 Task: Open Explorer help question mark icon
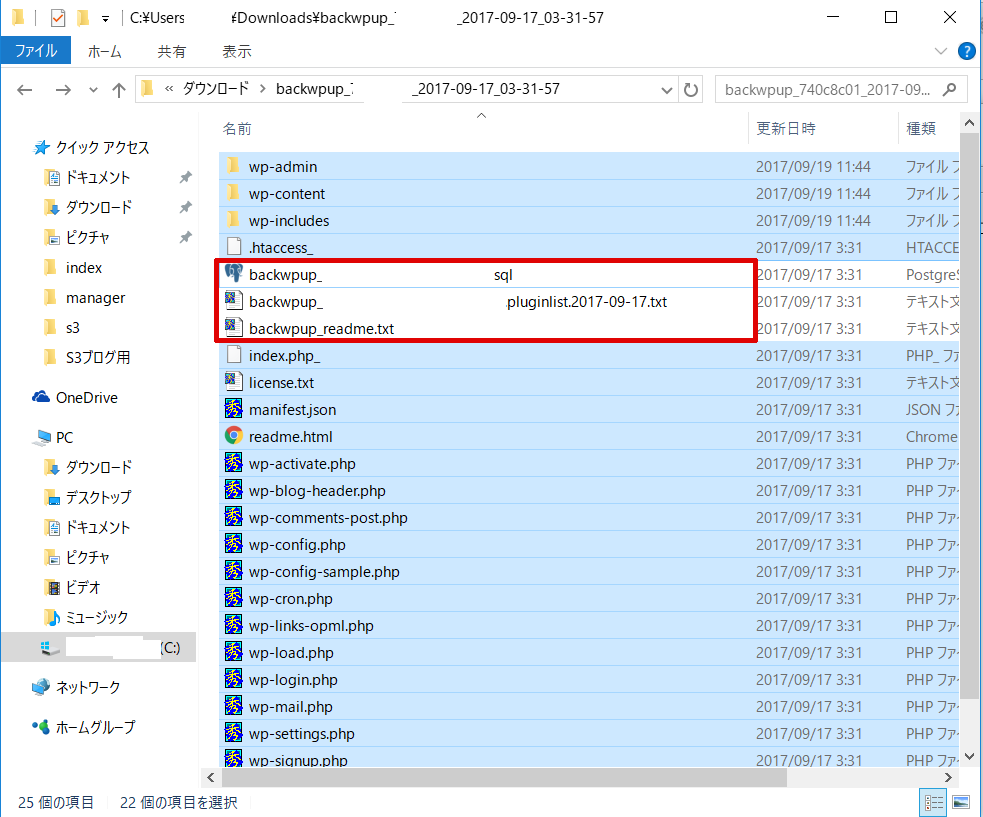966,51
